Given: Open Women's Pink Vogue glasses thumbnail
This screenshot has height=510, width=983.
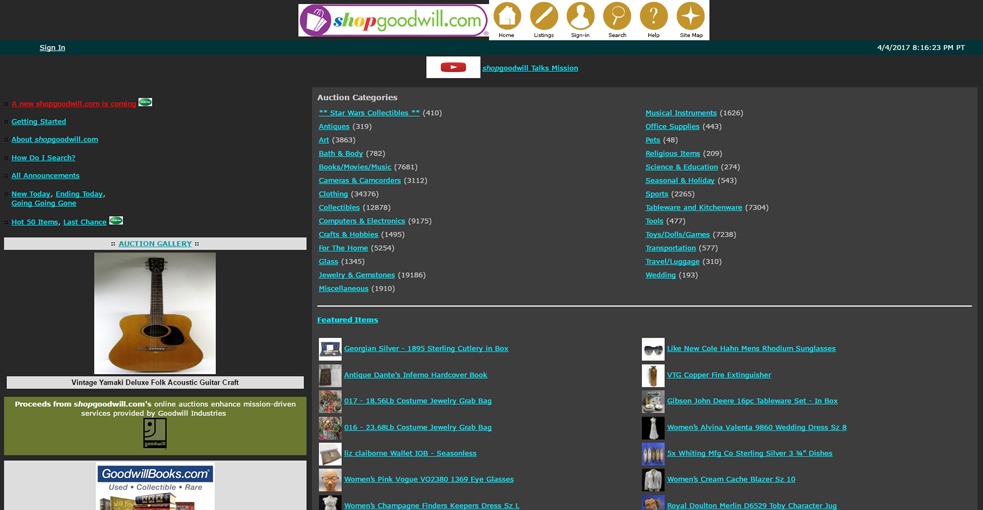Looking at the screenshot, I should pos(330,480).
